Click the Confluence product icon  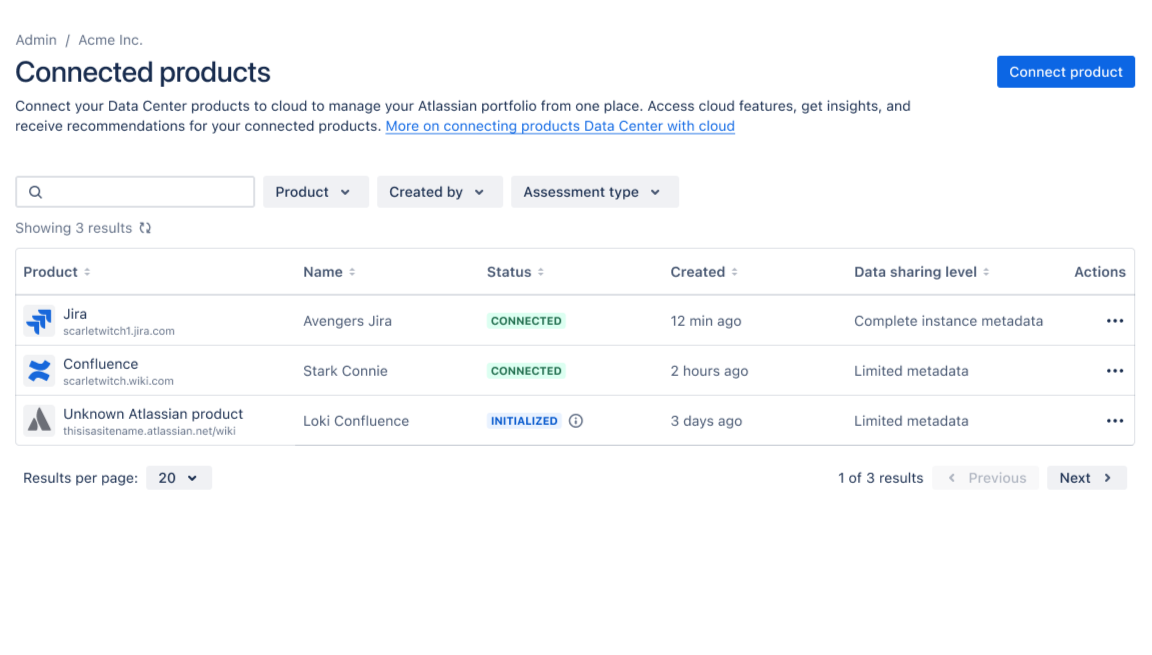(39, 371)
